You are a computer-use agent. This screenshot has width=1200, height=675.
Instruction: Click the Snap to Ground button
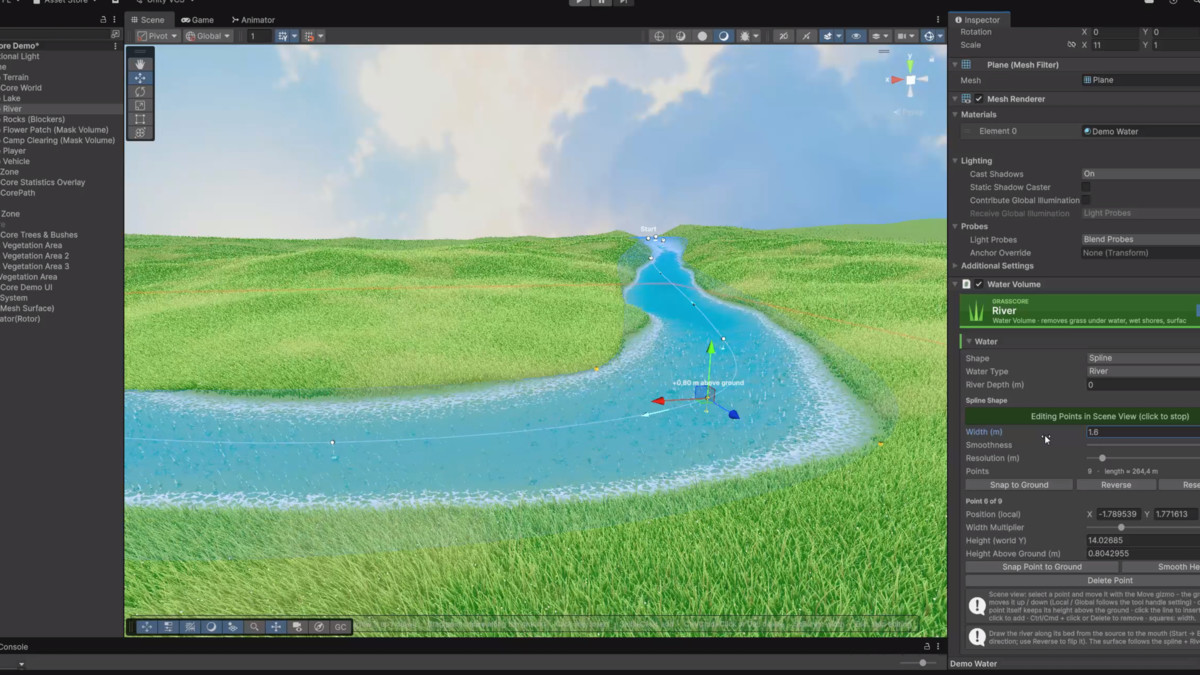(x=1019, y=485)
